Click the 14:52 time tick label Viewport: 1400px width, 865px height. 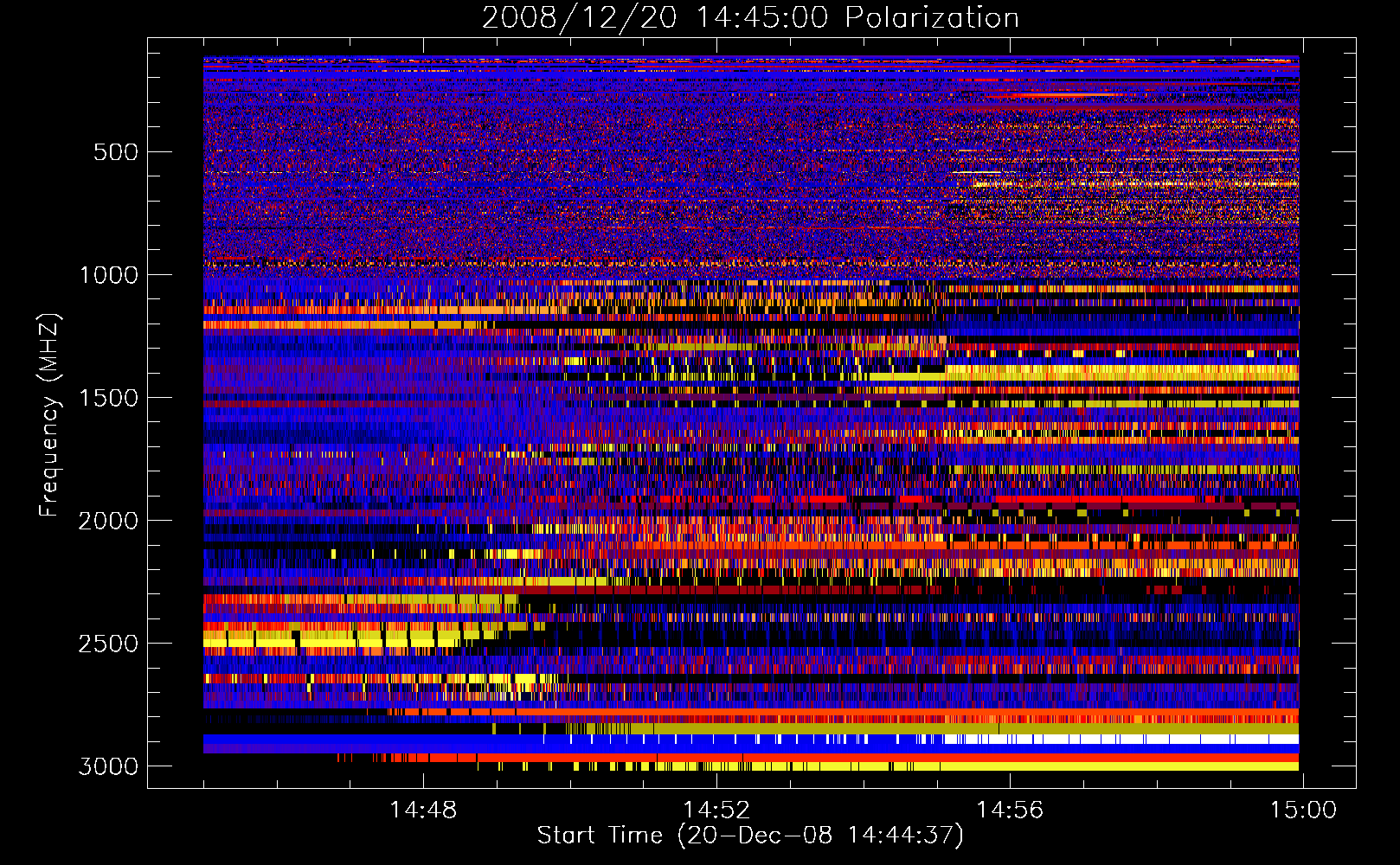[716, 811]
